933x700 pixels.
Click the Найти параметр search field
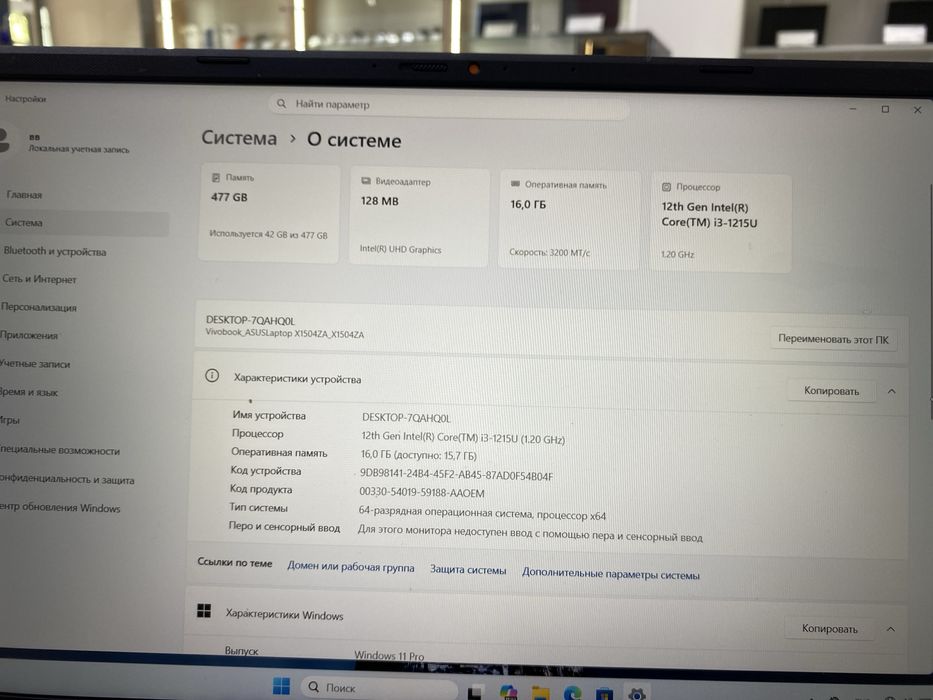tap(448, 105)
